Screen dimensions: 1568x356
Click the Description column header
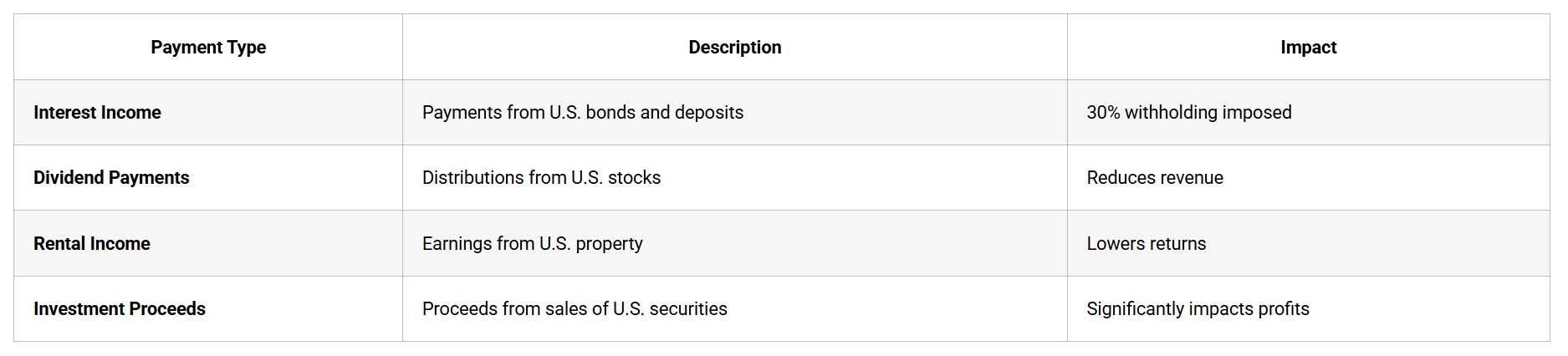[734, 48]
